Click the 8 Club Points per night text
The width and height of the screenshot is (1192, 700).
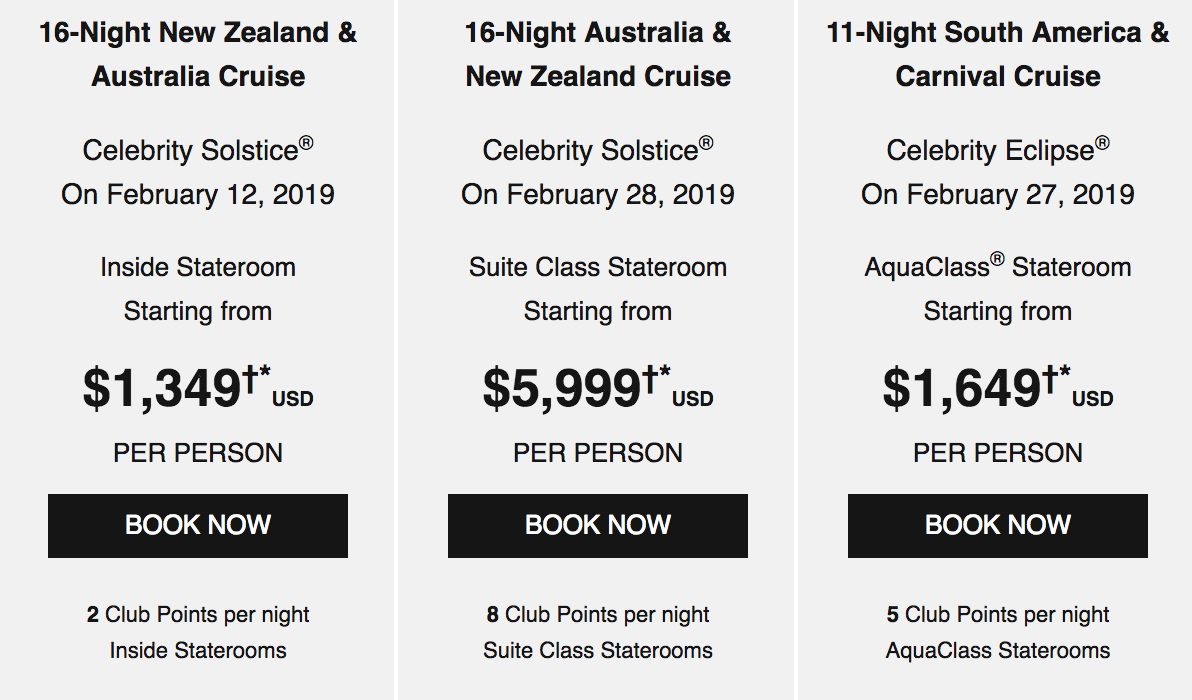(x=598, y=614)
